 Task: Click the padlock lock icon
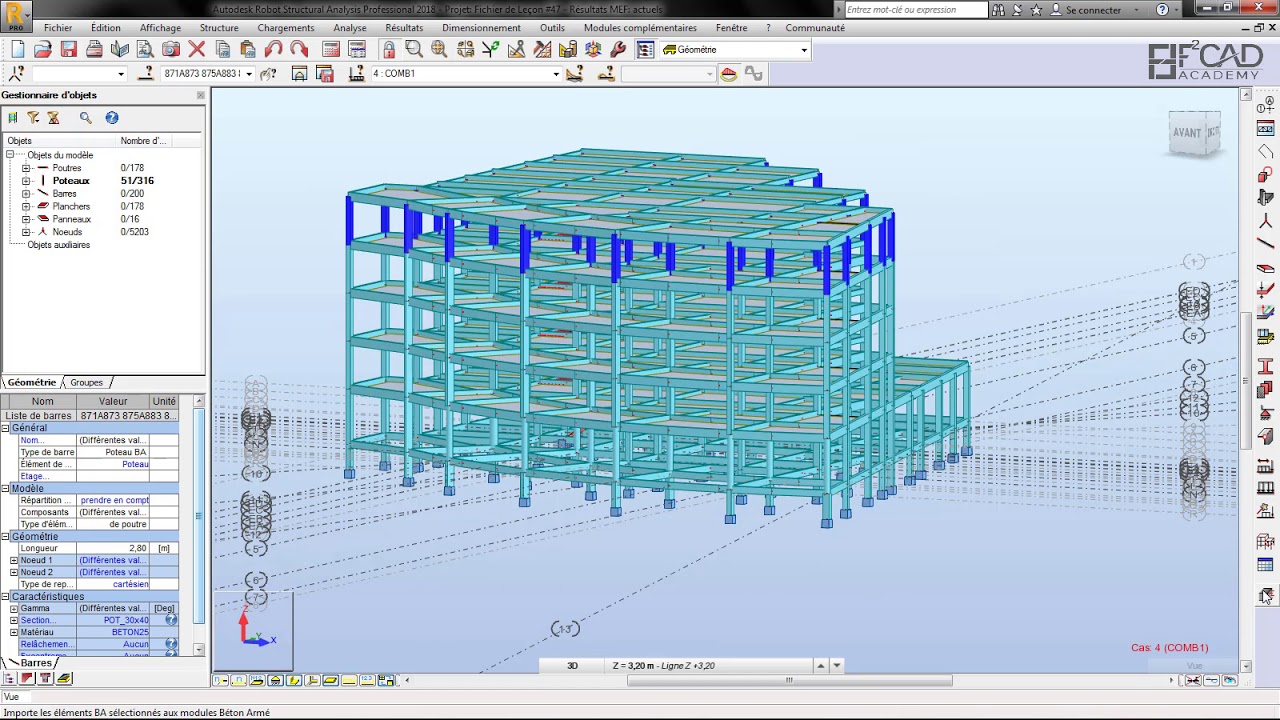pos(389,49)
